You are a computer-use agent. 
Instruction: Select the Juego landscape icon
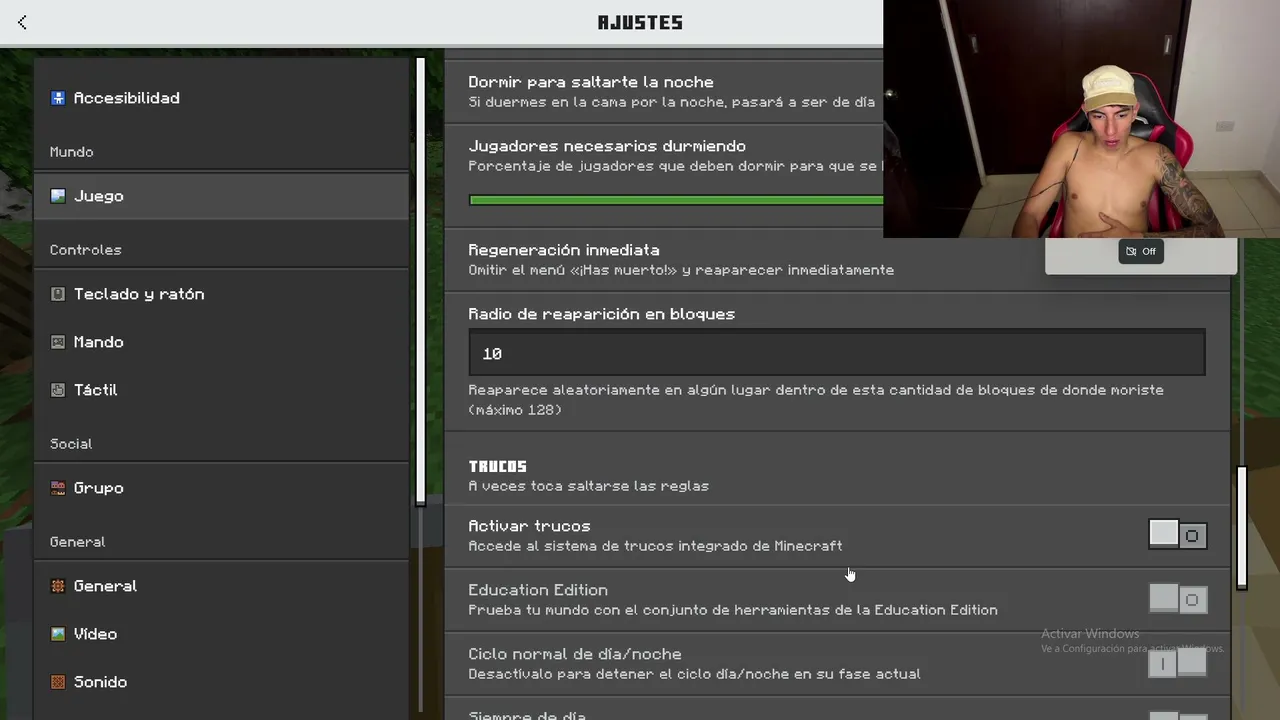pos(58,196)
